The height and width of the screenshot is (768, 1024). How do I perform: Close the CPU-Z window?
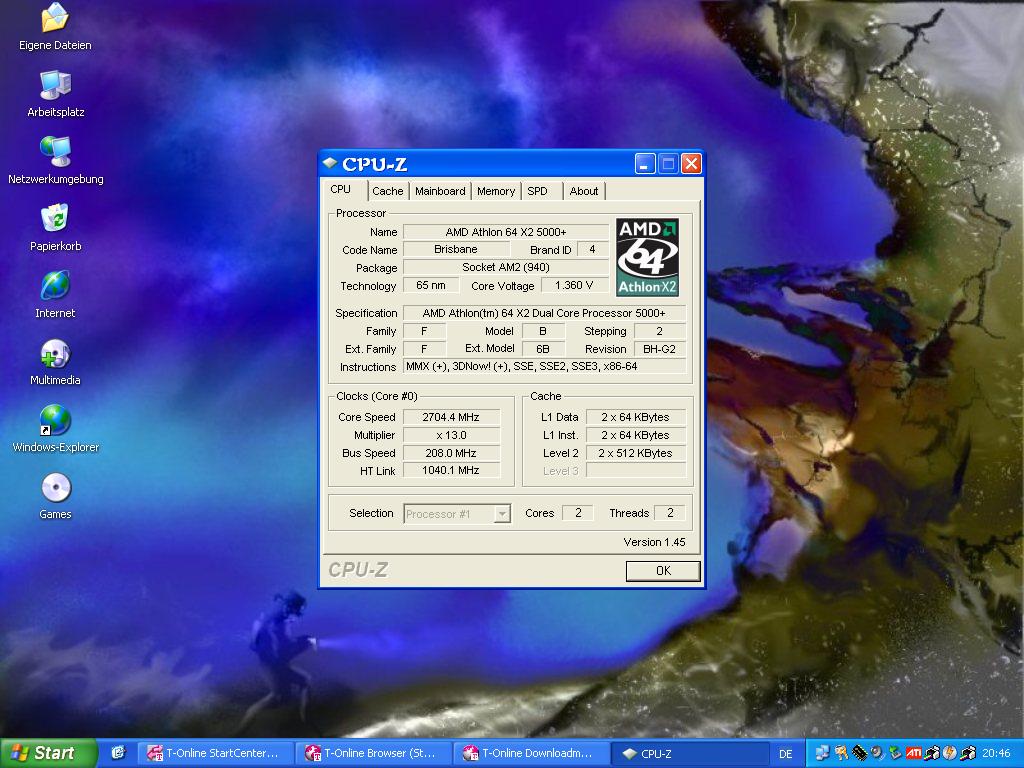click(691, 163)
